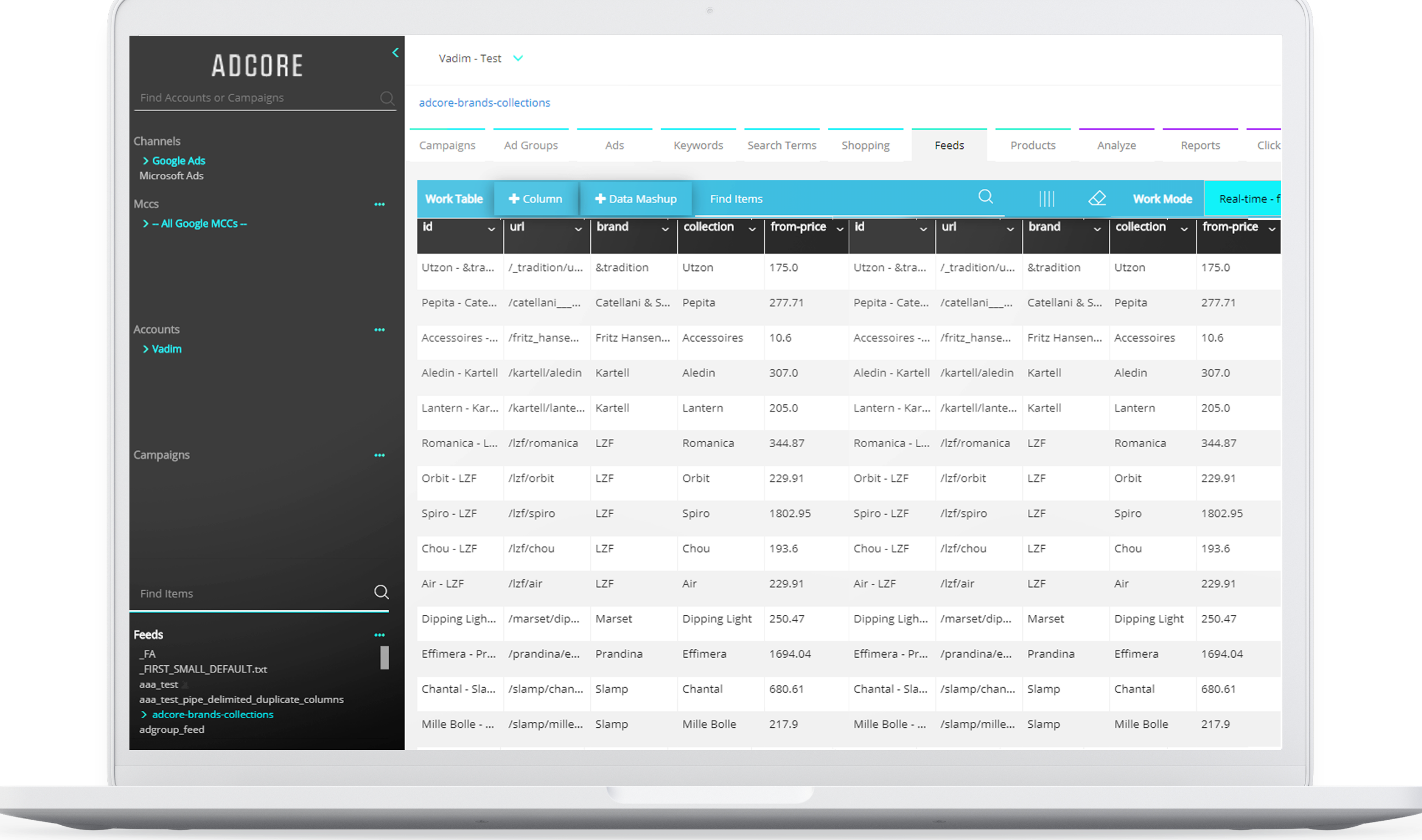Viewport: 1422px width, 840px height.
Task: Add a new Column
Action: 535,199
